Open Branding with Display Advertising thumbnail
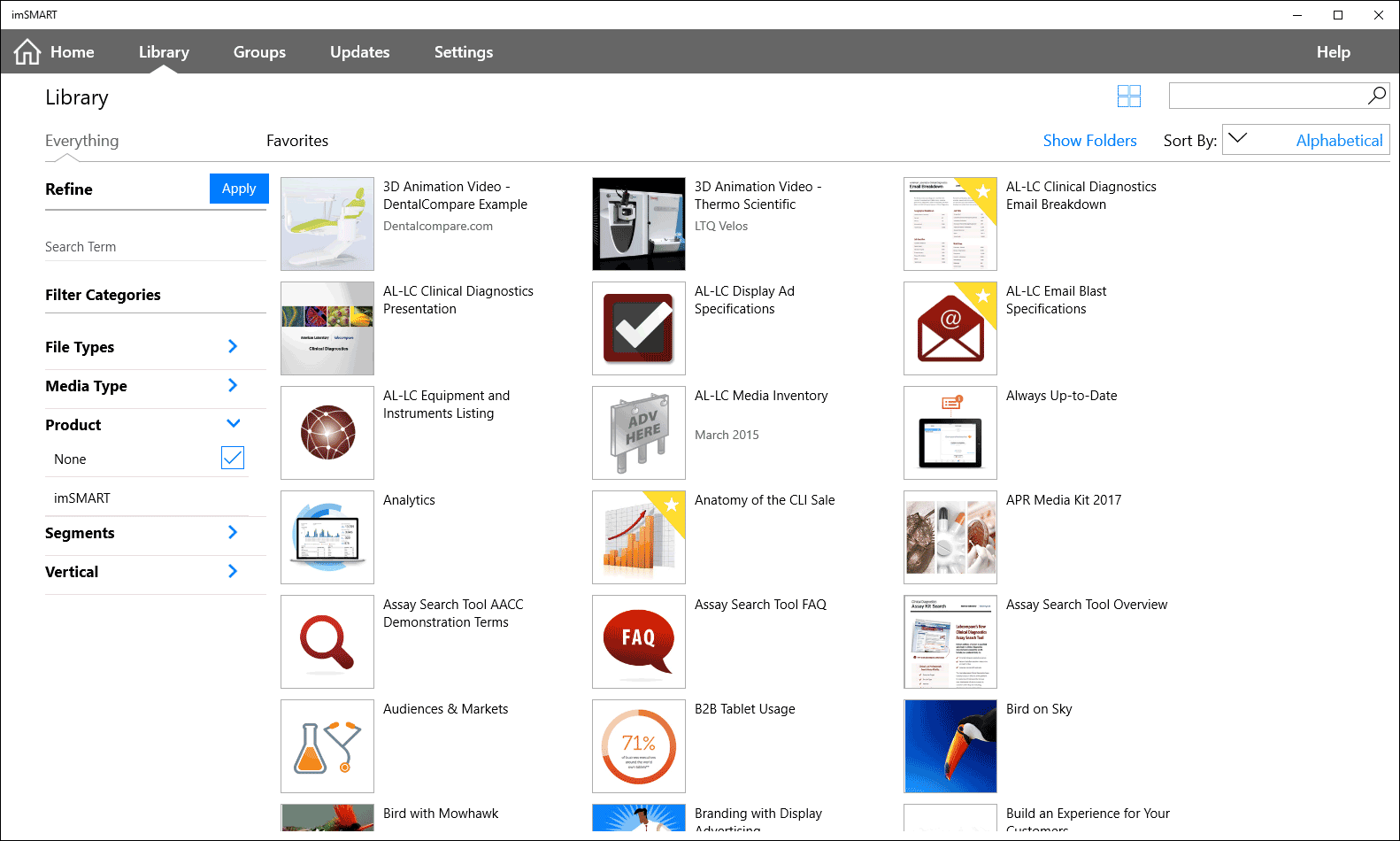 tap(639, 817)
